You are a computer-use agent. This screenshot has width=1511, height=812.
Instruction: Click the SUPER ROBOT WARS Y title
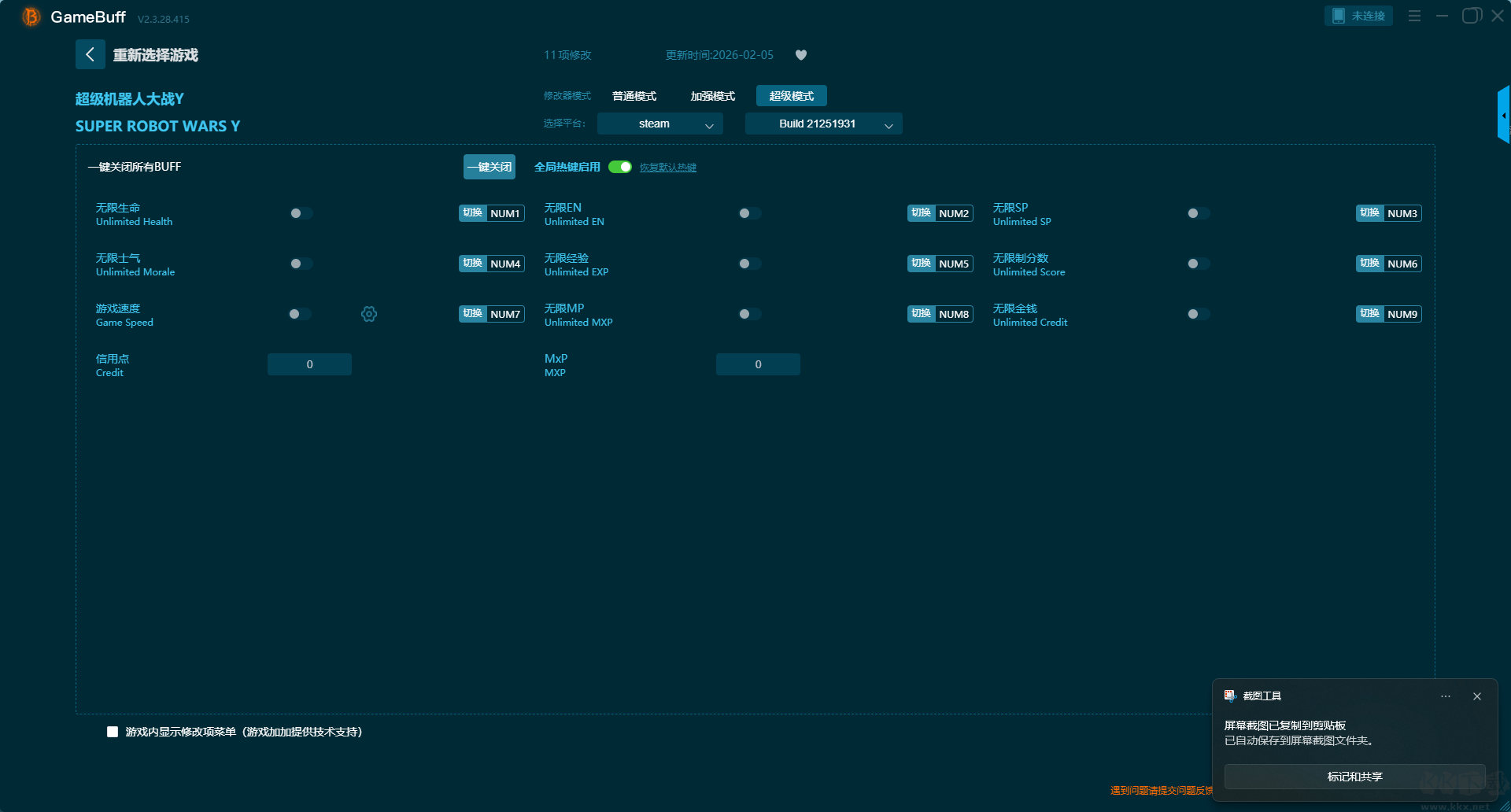click(157, 126)
